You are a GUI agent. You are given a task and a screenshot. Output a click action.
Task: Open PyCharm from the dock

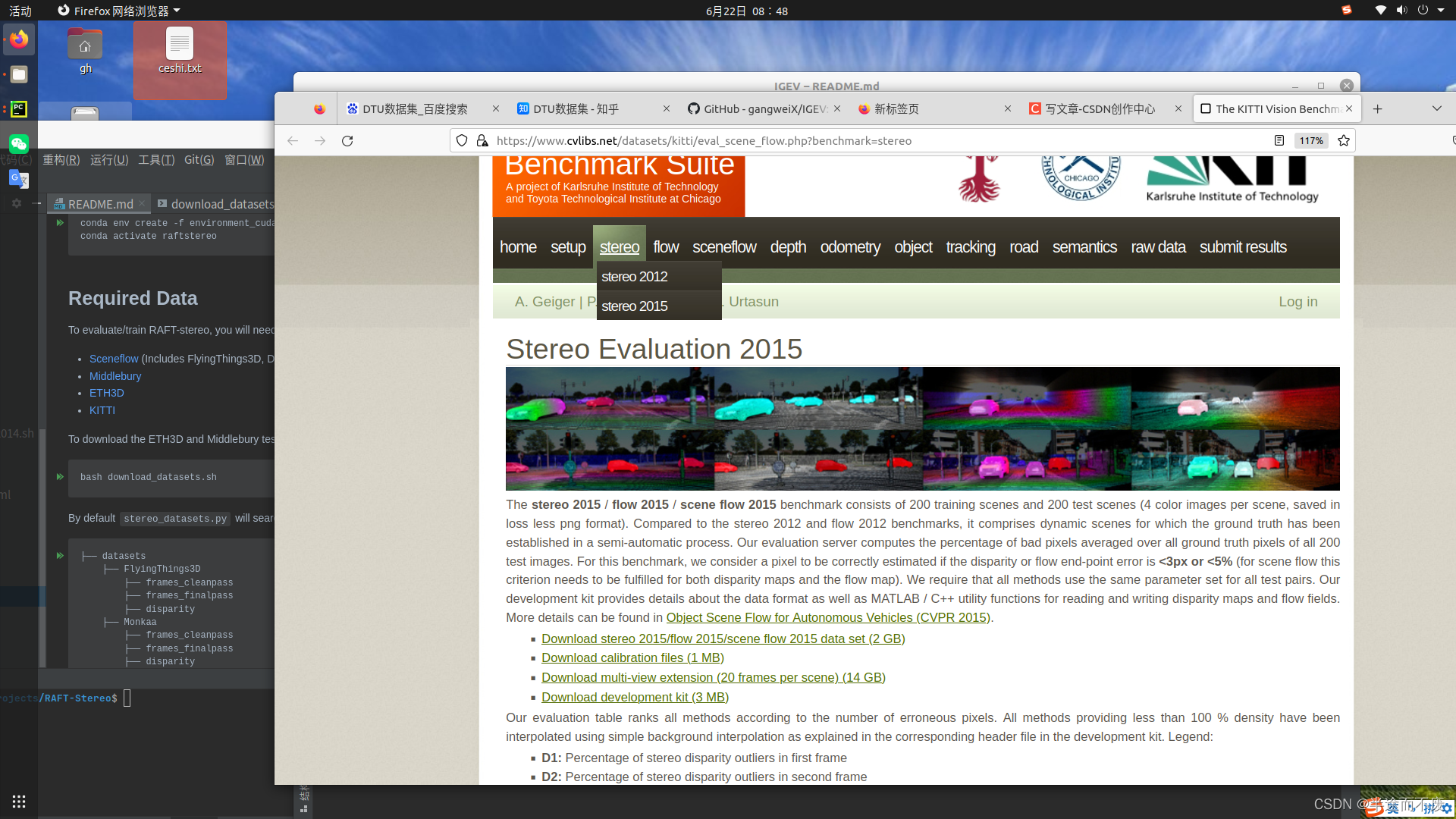[19, 109]
